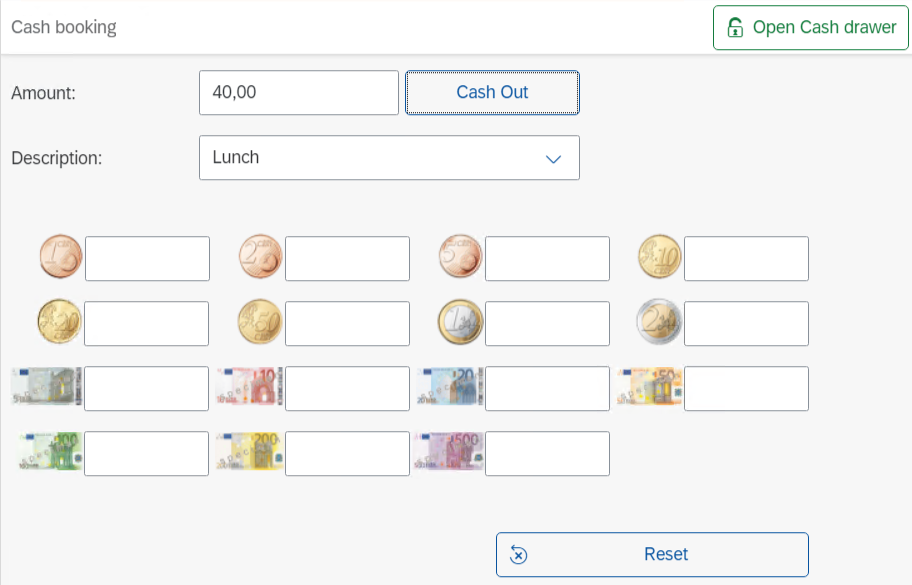The width and height of the screenshot is (912, 585).
Task: Click the 500 euro banknote image
Action: coord(450,453)
